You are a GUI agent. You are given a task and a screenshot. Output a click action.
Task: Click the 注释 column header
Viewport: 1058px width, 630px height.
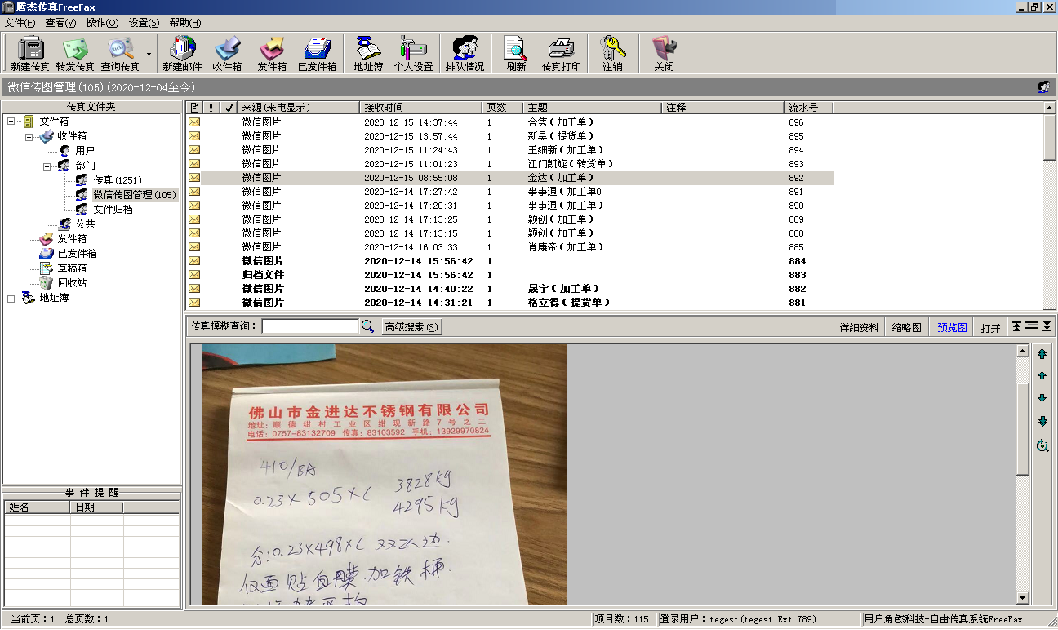point(723,107)
